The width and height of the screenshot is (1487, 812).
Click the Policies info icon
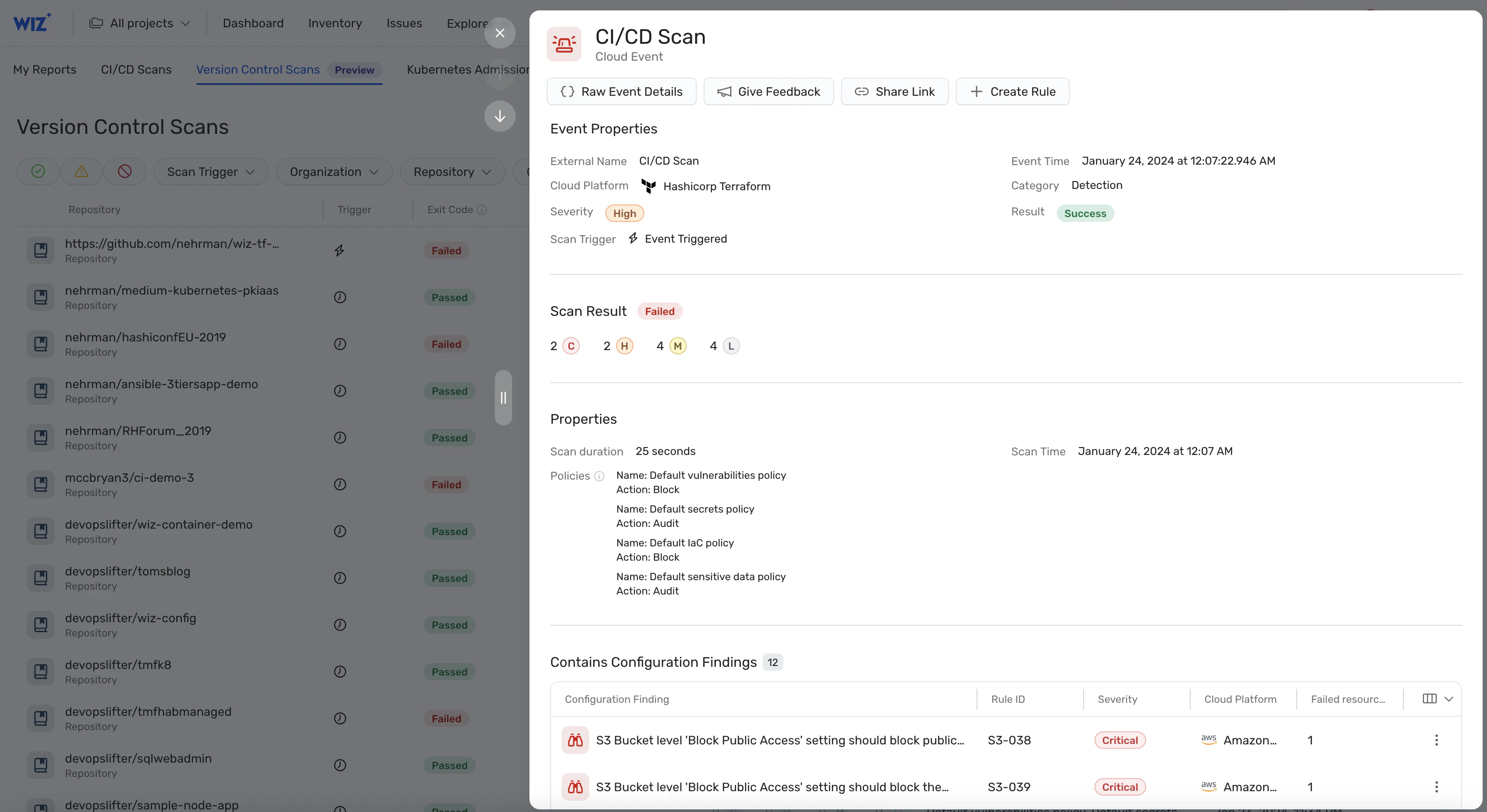pos(599,476)
